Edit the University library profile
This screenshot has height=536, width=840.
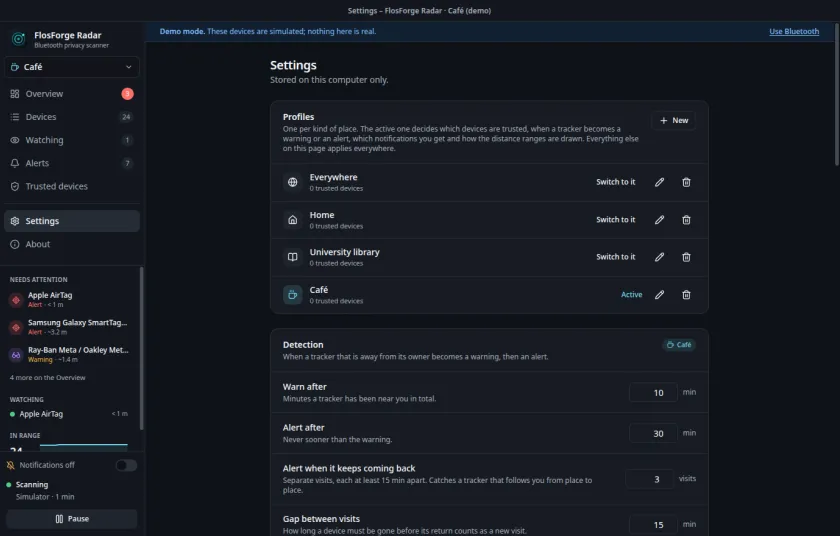pyautogui.click(x=659, y=257)
